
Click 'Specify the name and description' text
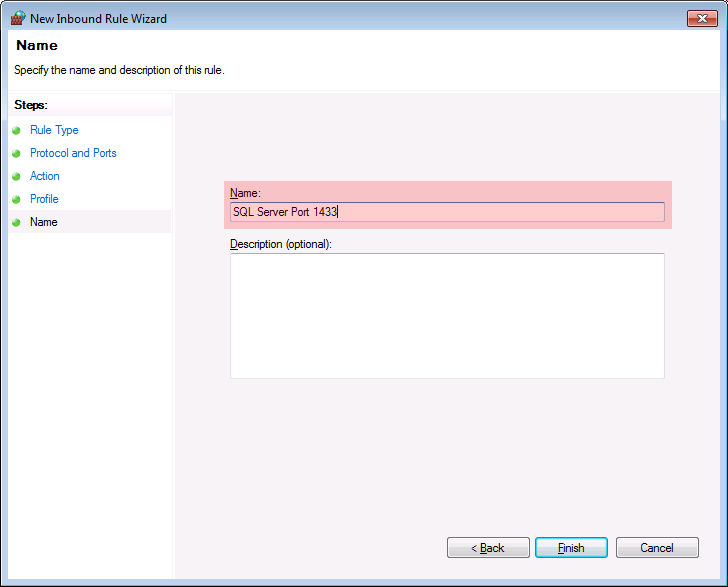click(x=119, y=70)
